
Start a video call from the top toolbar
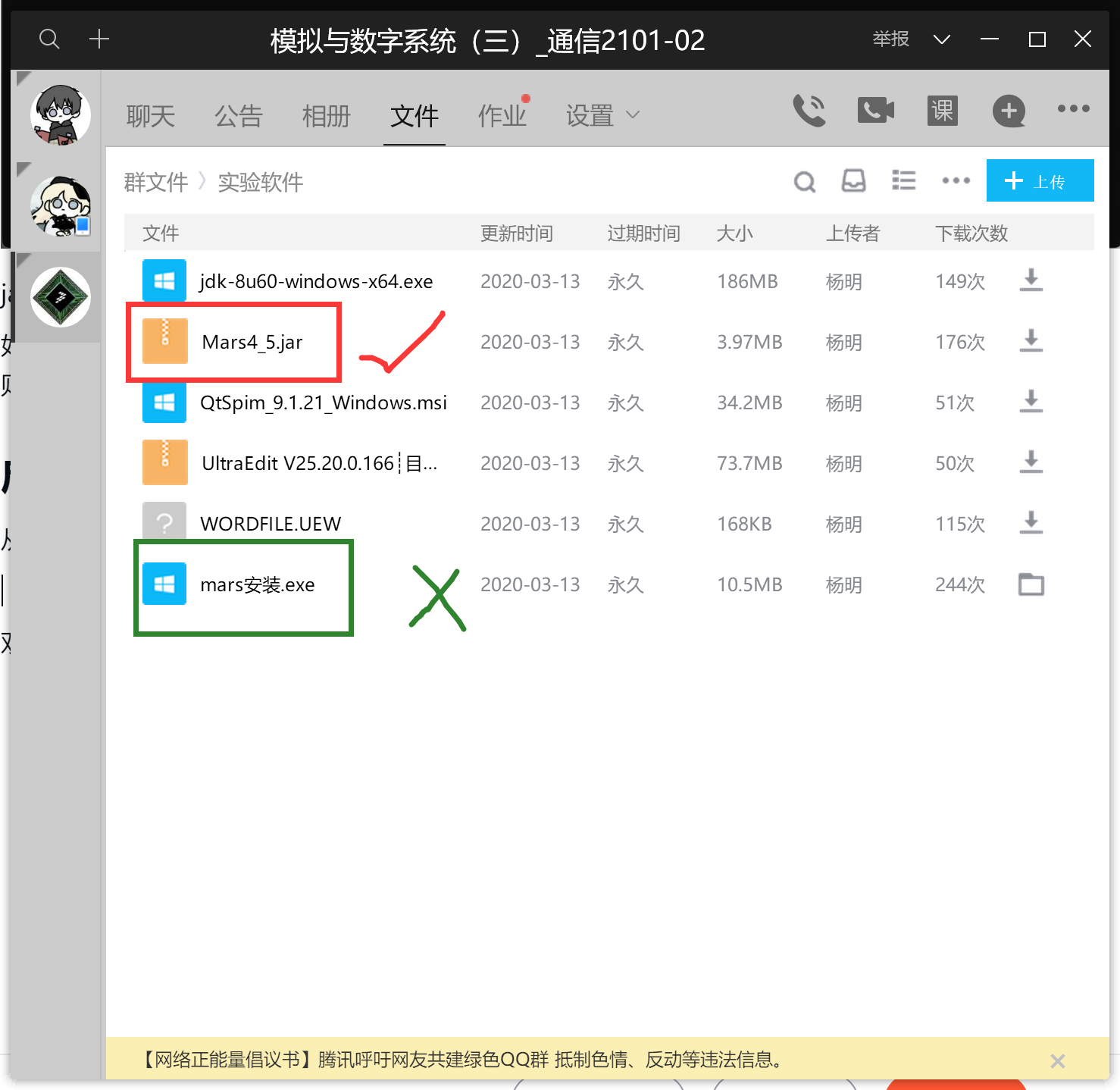click(875, 110)
